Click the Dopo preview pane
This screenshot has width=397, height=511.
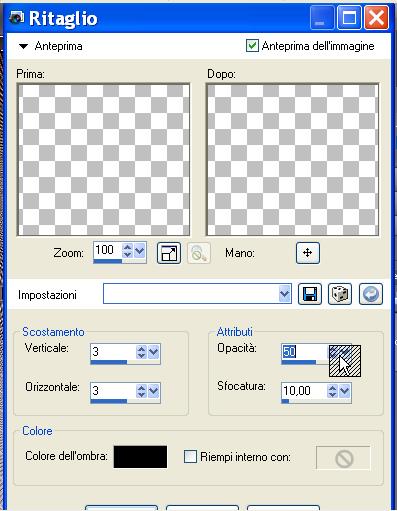[293, 160]
